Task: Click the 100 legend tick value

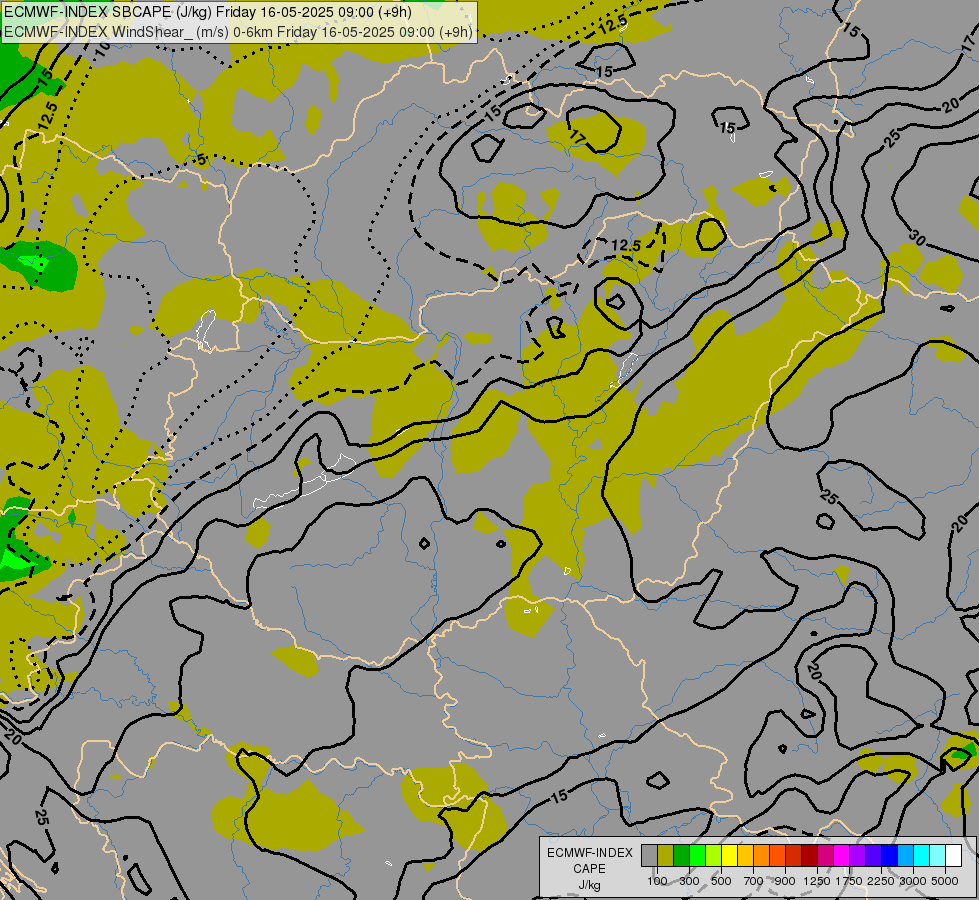Action: coord(657,881)
